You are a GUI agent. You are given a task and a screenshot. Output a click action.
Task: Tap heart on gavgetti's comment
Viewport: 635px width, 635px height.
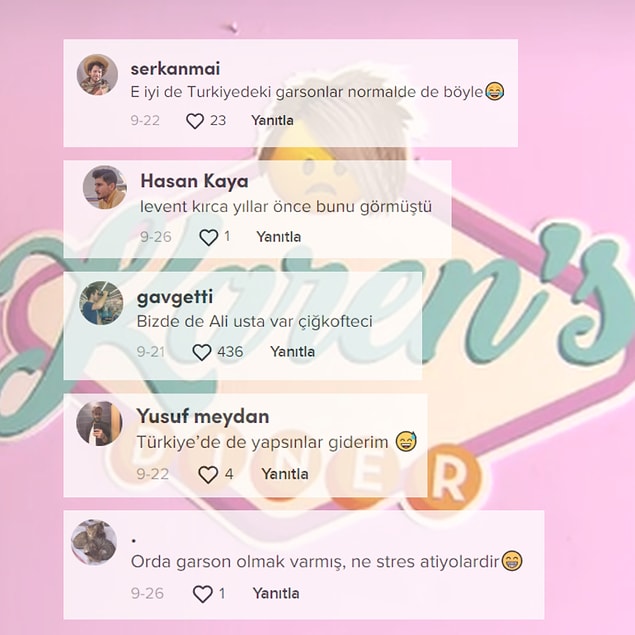click(x=202, y=352)
